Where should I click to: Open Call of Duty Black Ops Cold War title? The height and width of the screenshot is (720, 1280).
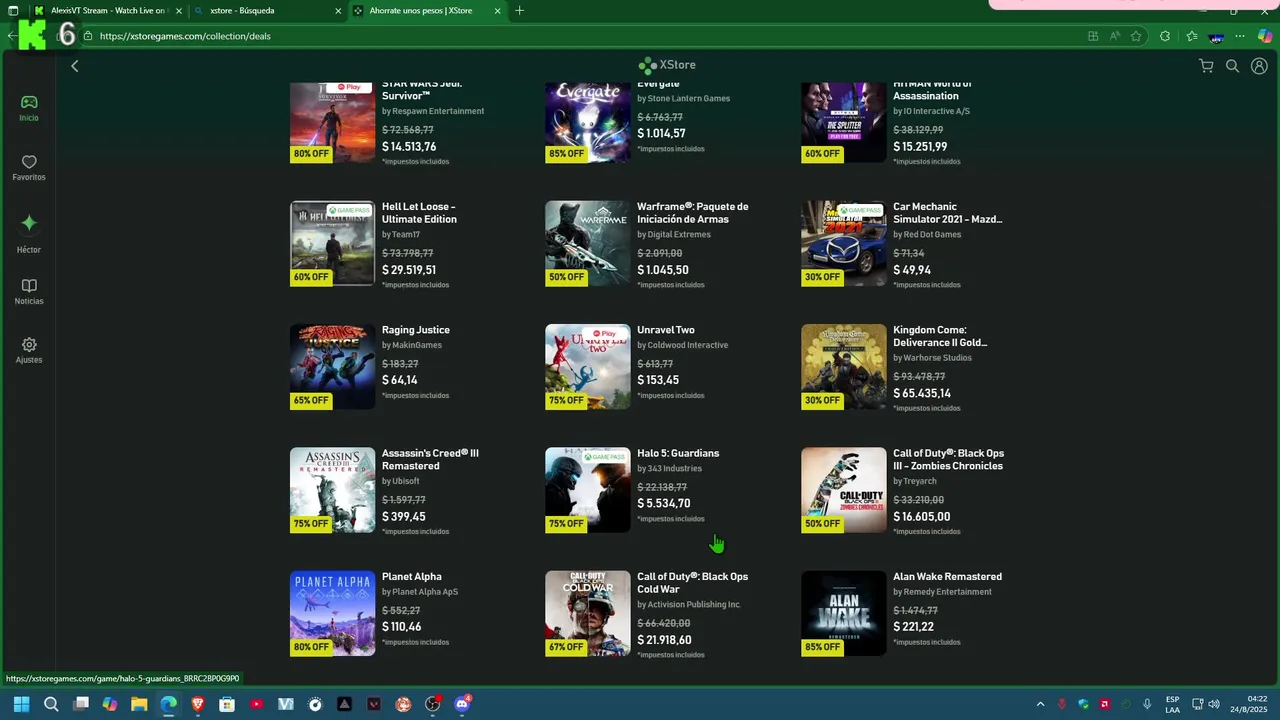click(692, 583)
